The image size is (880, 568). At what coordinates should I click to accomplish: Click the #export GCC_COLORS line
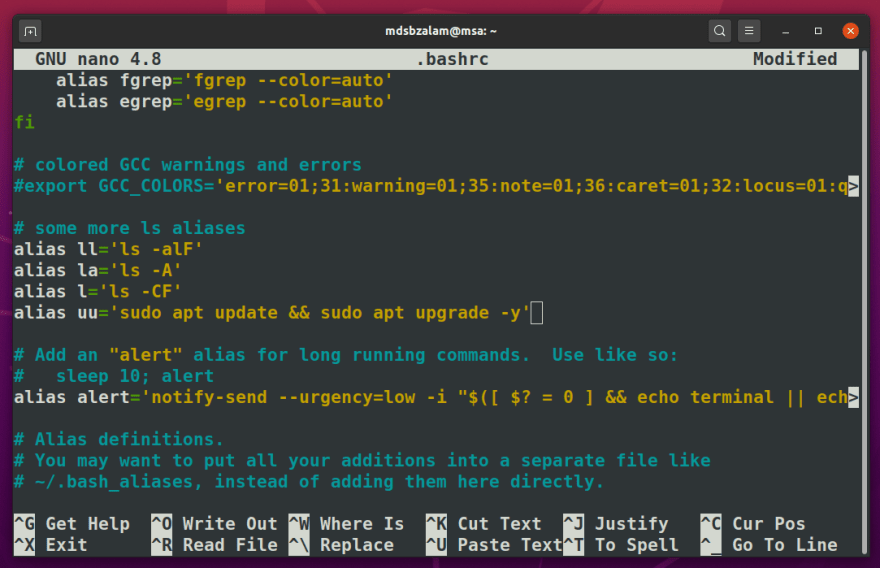click(430, 186)
